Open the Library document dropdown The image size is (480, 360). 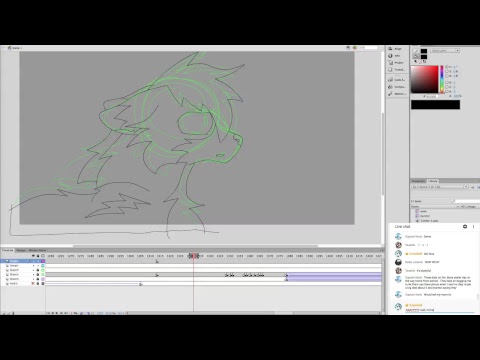coord(439,187)
